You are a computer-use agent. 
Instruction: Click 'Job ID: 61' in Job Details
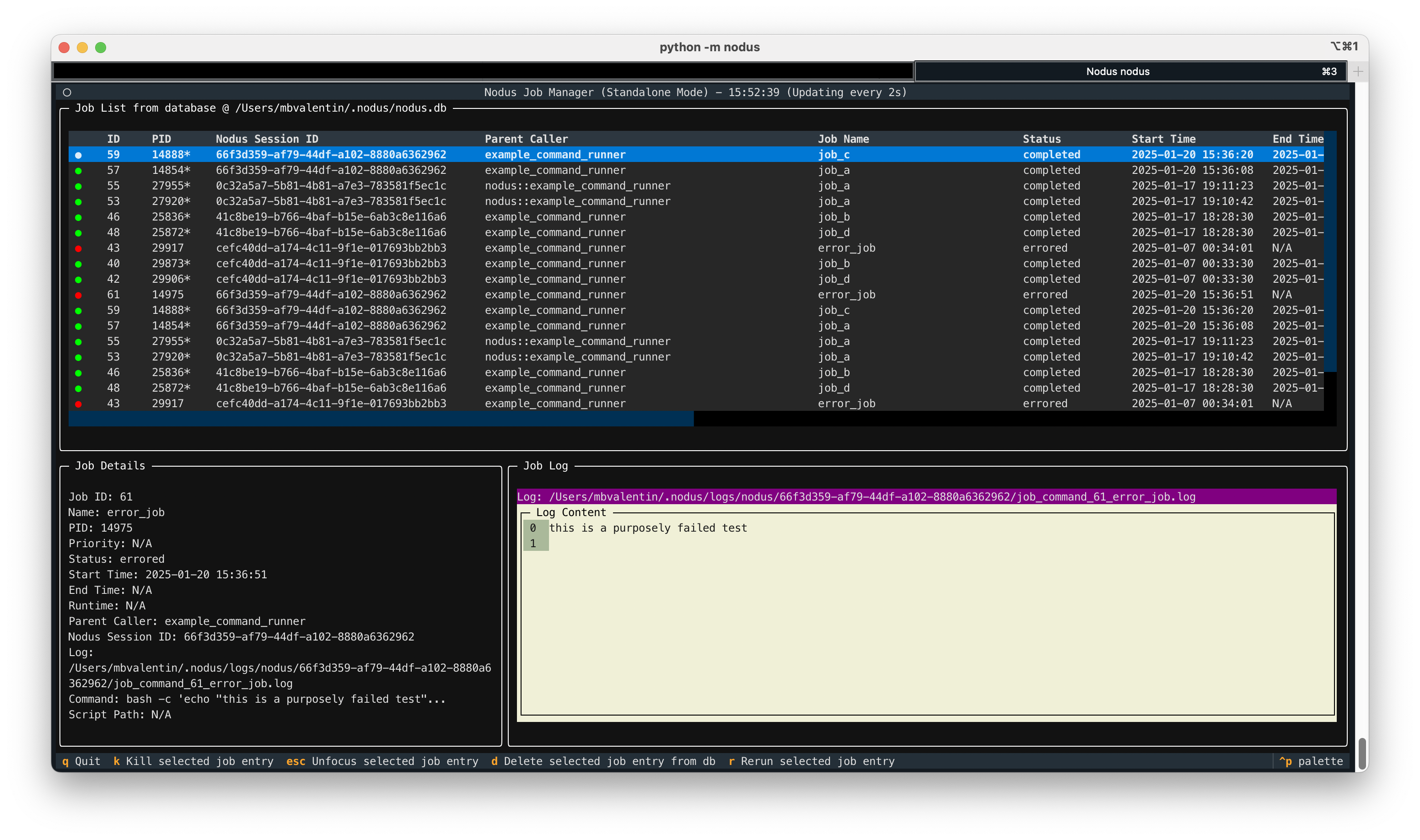(x=100, y=496)
